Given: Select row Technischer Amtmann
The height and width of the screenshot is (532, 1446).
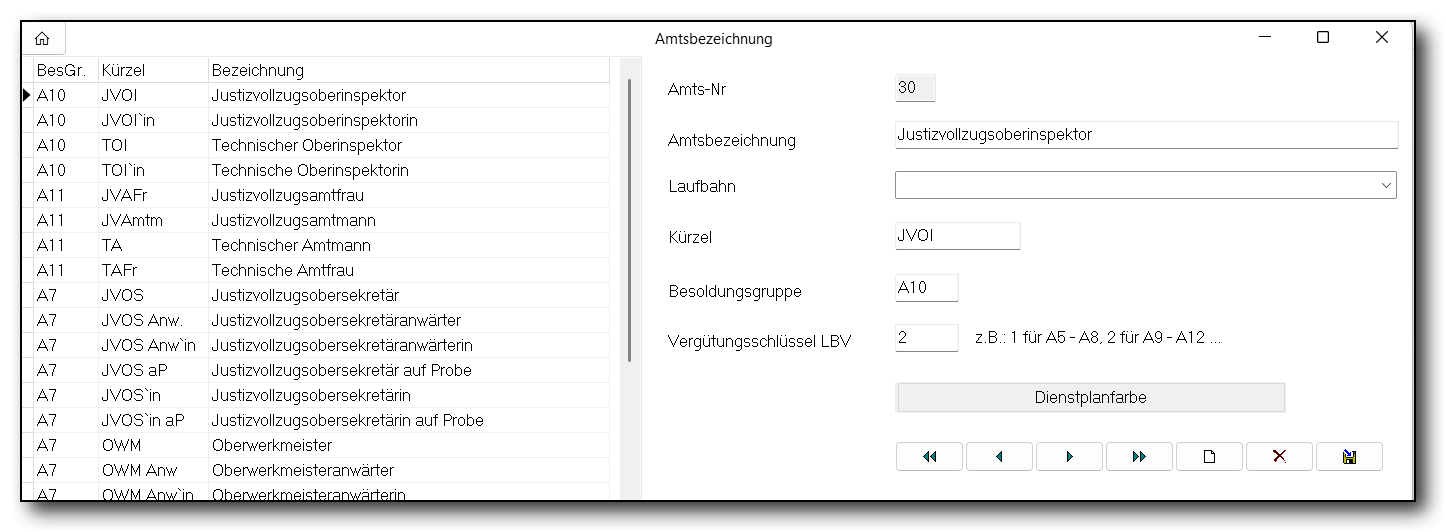Looking at the screenshot, I should pyautogui.click(x=320, y=245).
